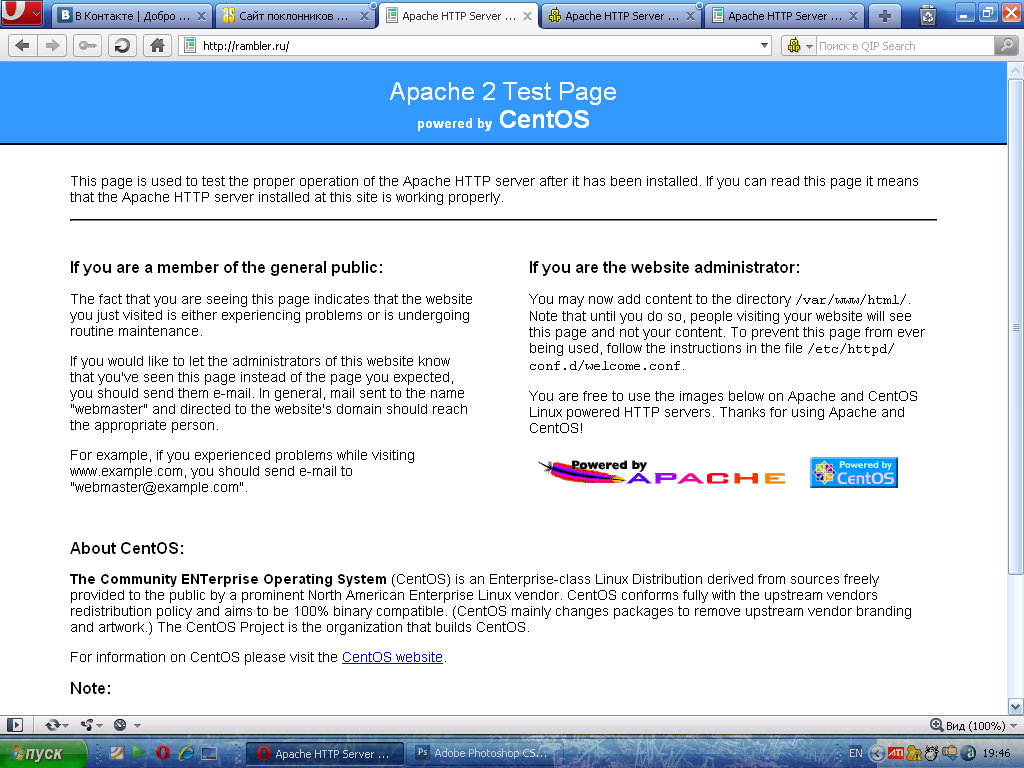This screenshot has height=768, width=1024.
Task: Reload the current page
Action: [x=122, y=46]
